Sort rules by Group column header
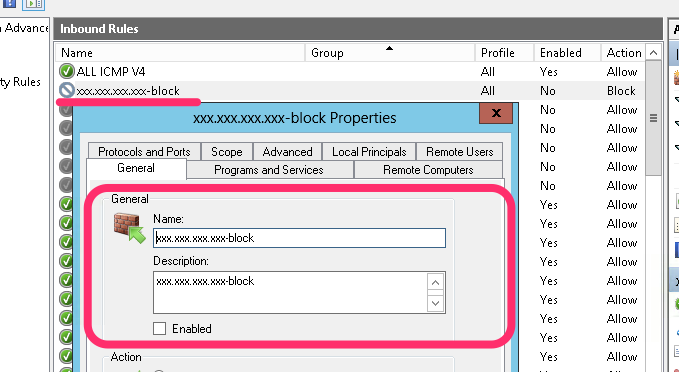The image size is (679, 372). (x=390, y=53)
